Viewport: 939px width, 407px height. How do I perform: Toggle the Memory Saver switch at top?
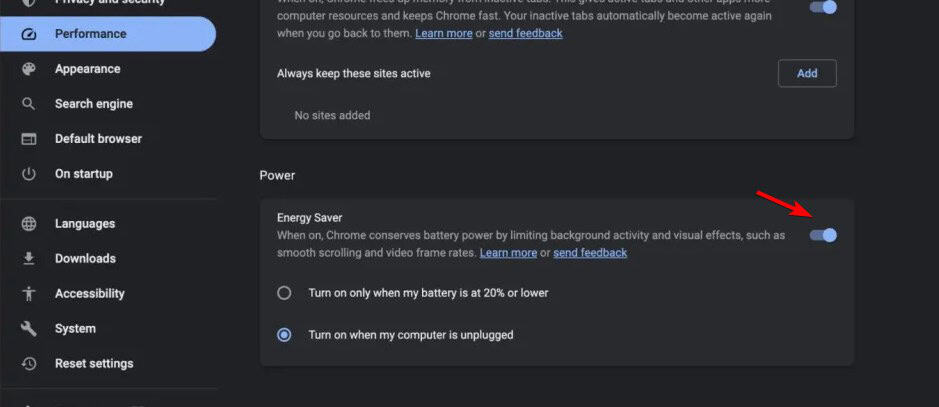coord(823,7)
